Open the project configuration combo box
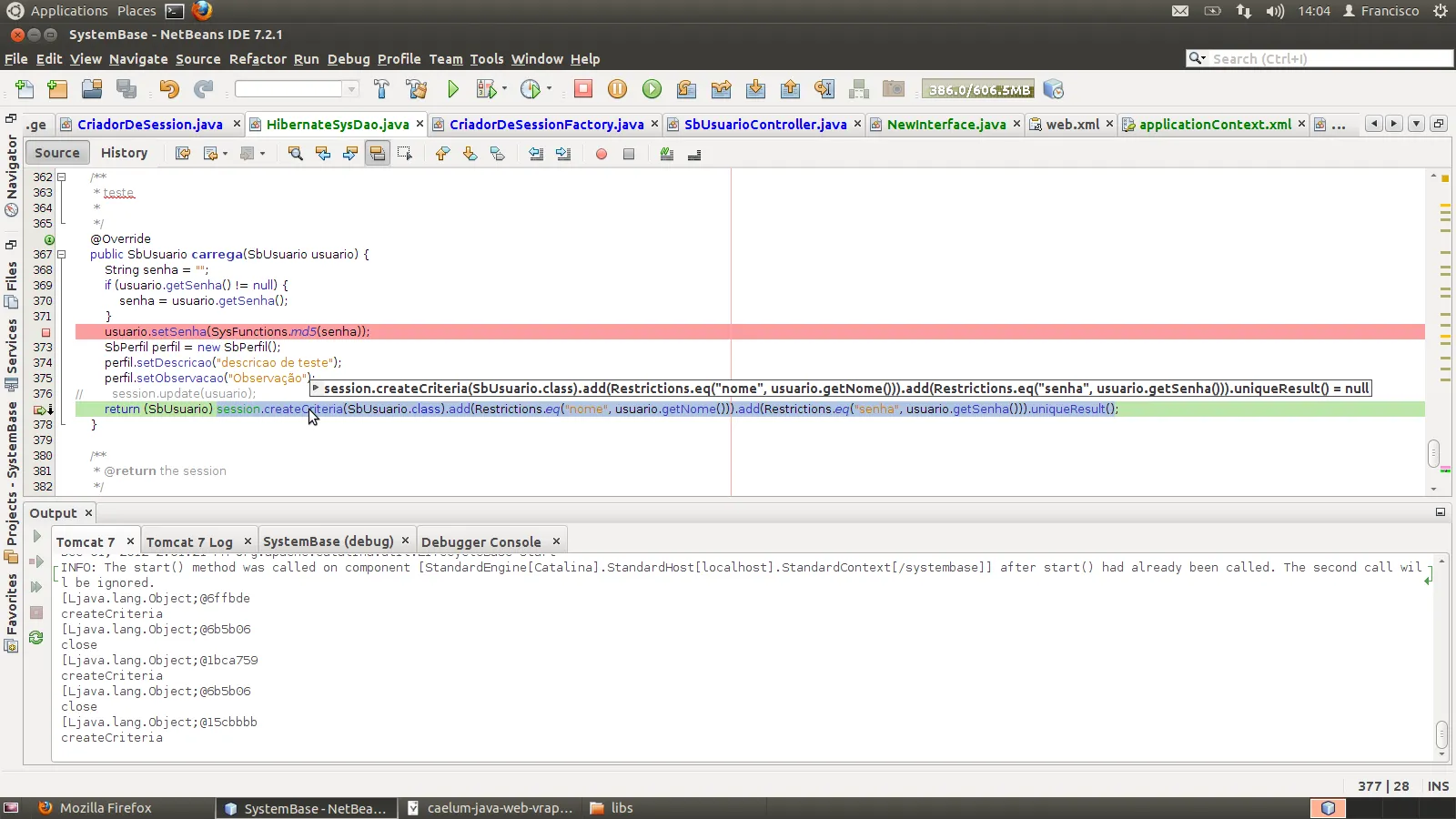This screenshot has height=819, width=1456. [x=297, y=89]
